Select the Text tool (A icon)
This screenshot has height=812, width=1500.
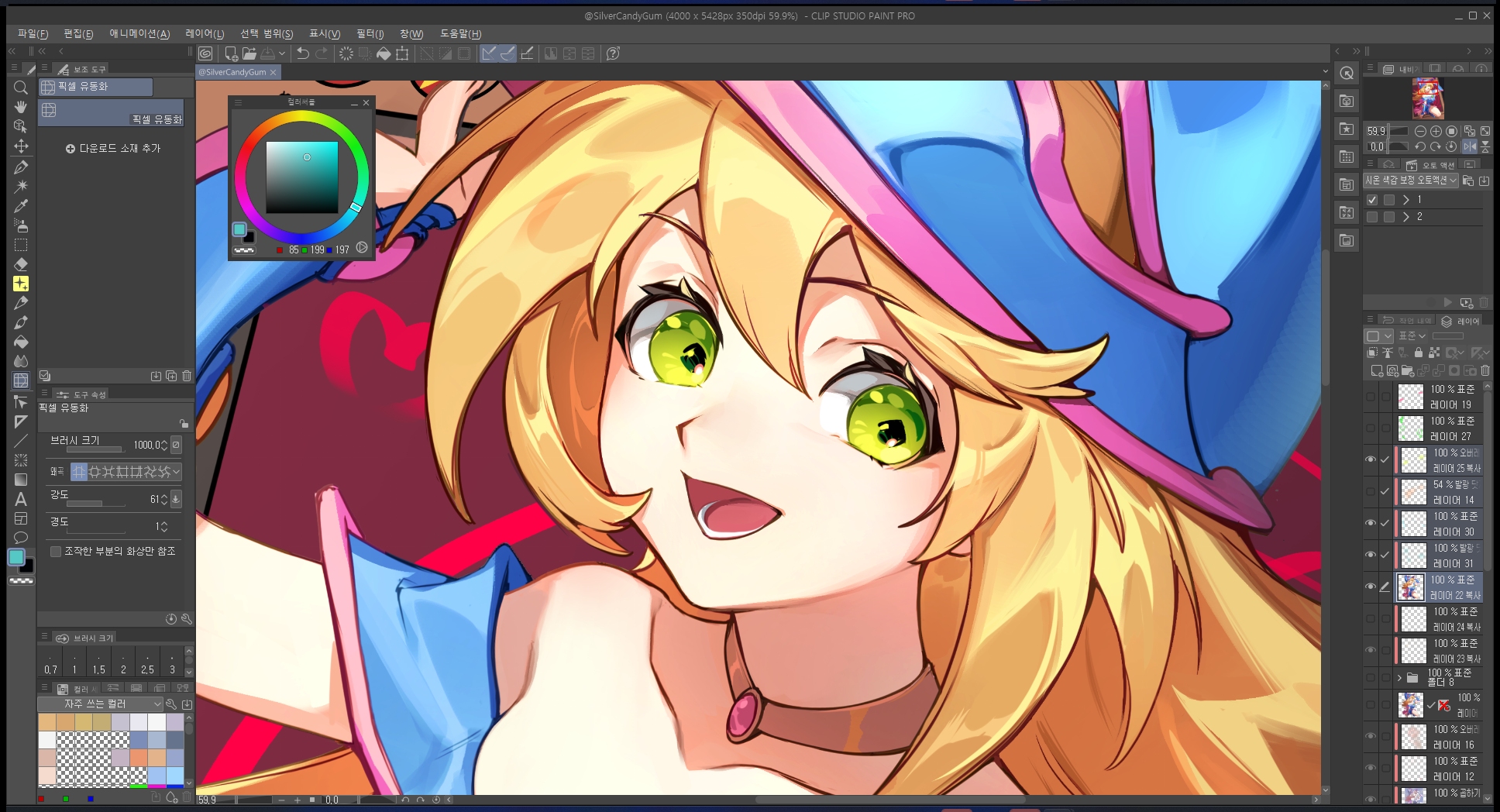(x=21, y=500)
